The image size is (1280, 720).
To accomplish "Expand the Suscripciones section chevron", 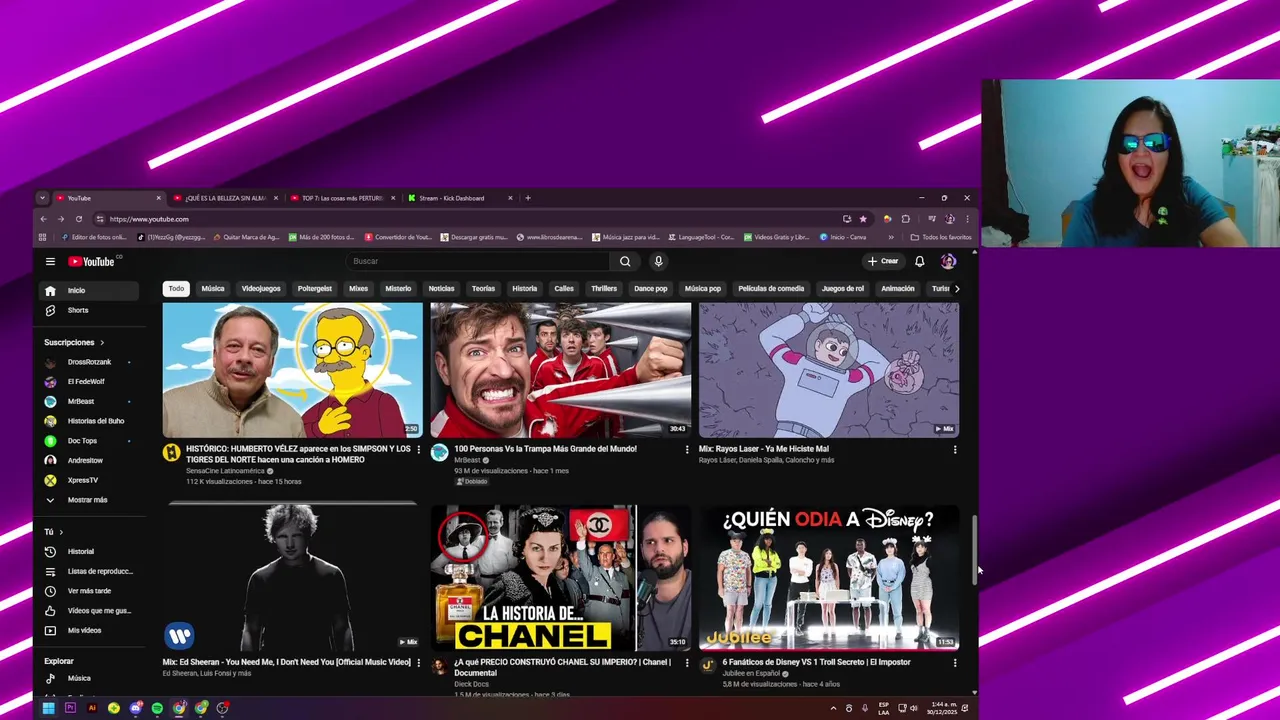I will [101, 343].
